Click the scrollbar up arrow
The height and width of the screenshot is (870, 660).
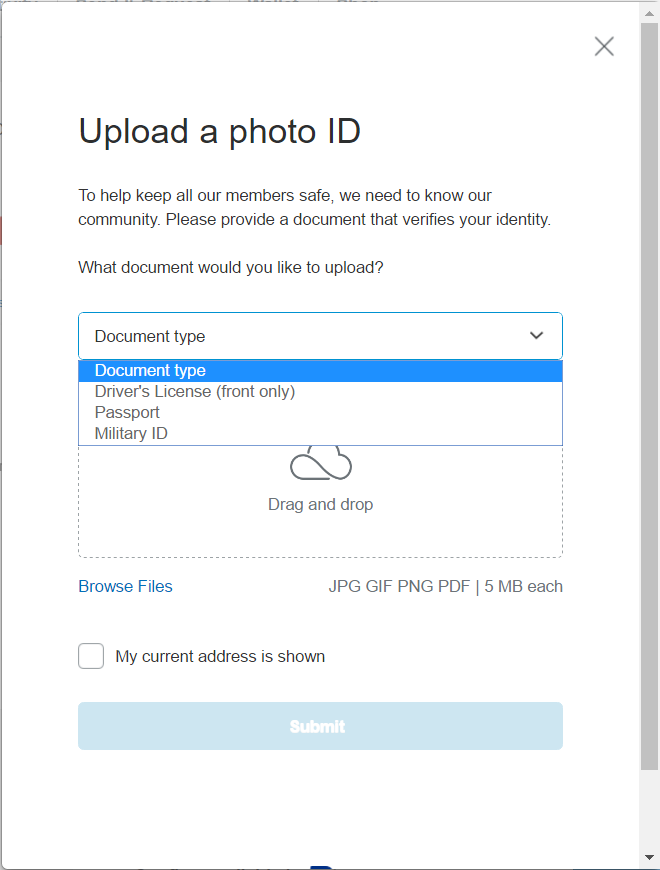pyautogui.click(x=649, y=10)
